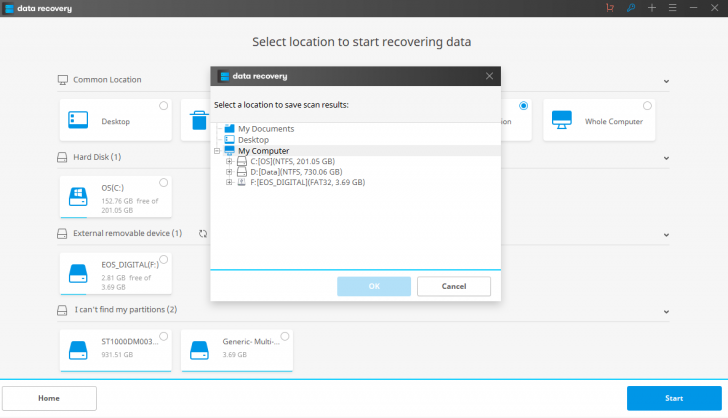Expand the F:[EOS_DIGITAL] drive node
728x418 pixels.
tap(229, 182)
